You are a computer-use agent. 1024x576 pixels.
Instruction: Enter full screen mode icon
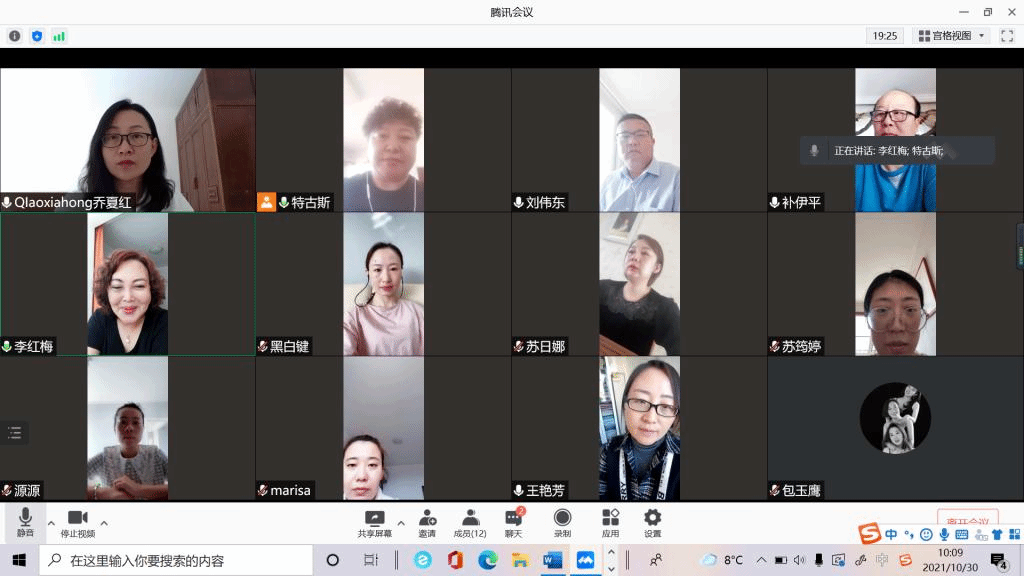pyautogui.click(x=1007, y=36)
